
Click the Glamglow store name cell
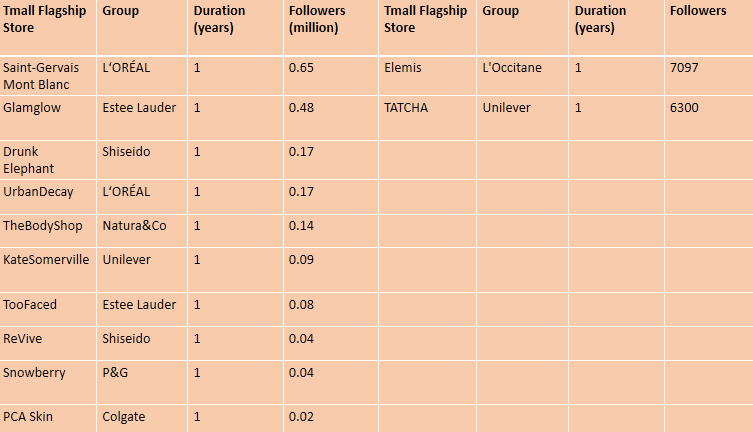(48, 118)
